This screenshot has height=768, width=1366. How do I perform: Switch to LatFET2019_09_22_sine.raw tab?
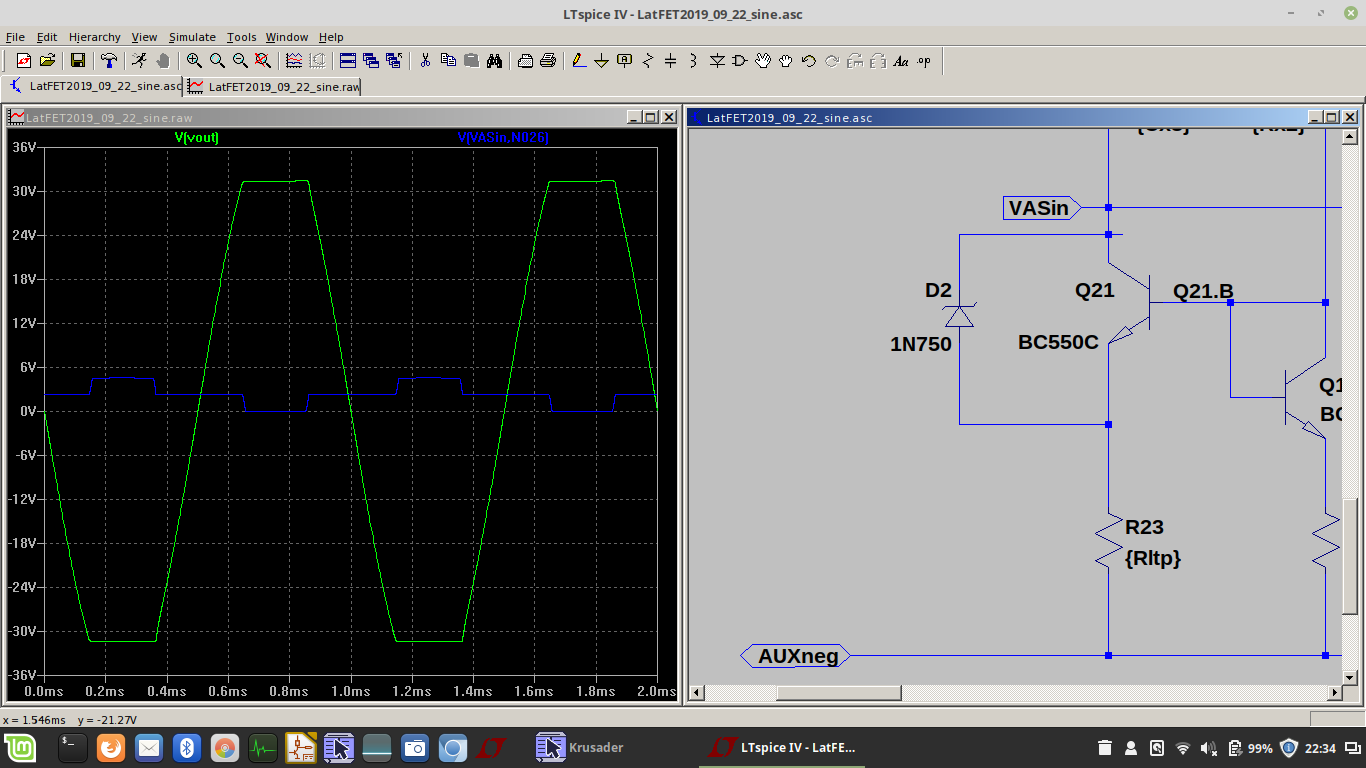[x=273, y=86]
